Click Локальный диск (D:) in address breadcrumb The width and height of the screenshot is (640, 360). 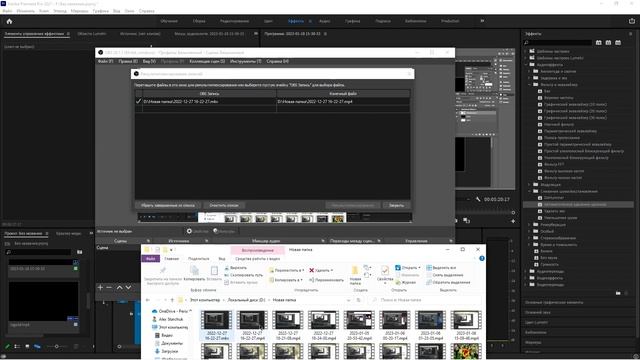pyautogui.click(x=246, y=300)
